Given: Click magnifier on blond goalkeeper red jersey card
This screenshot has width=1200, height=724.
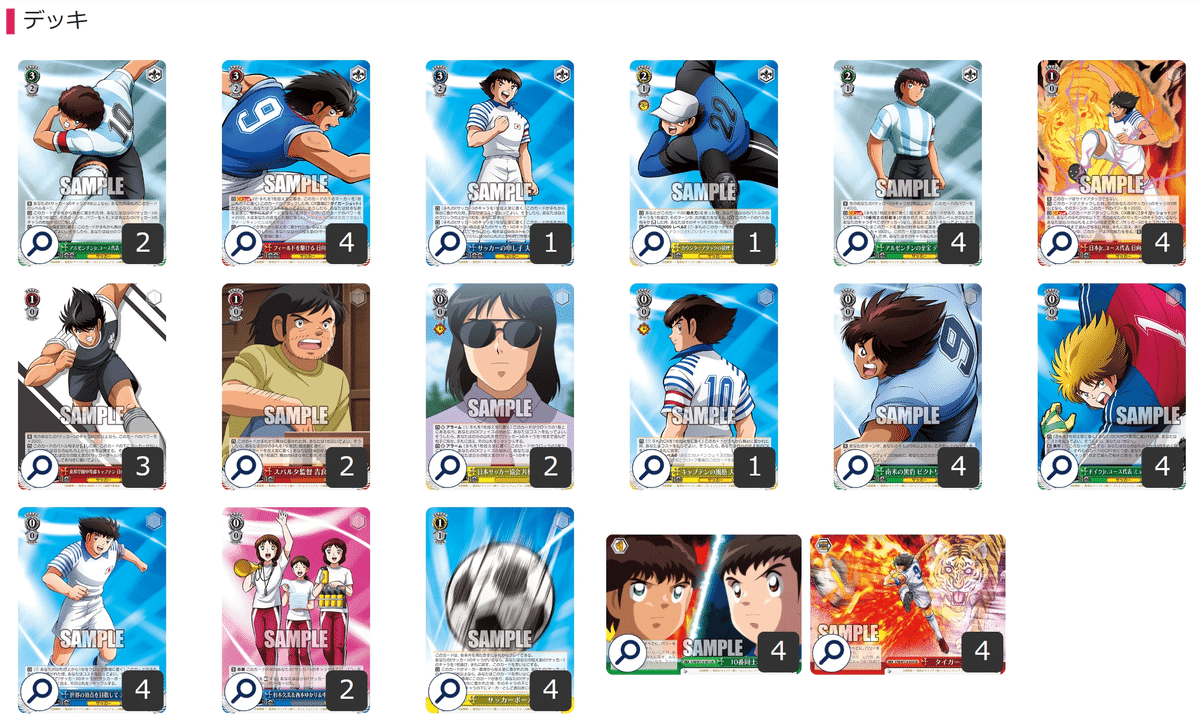Looking at the screenshot, I should click(x=1059, y=467).
